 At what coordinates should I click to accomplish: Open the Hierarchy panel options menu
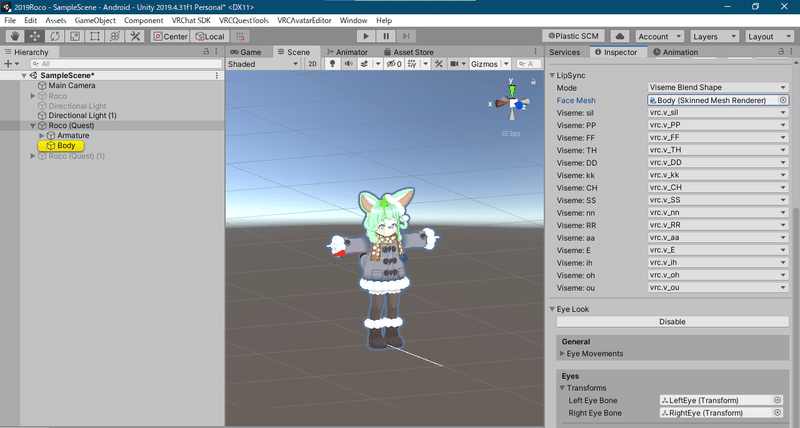[x=217, y=52]
